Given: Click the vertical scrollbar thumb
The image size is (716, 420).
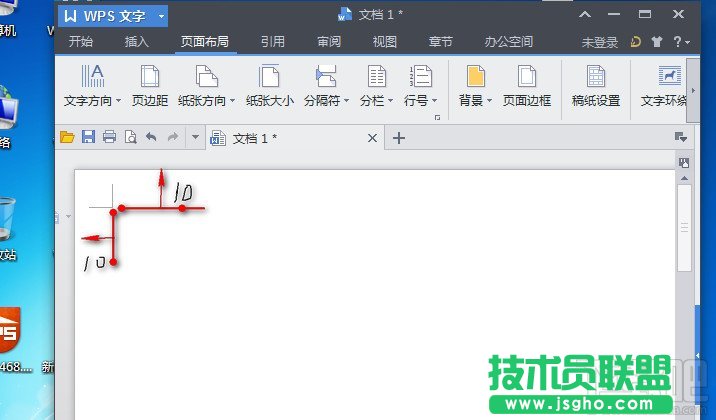Looking at the screenshot, I should coord(684,227).
